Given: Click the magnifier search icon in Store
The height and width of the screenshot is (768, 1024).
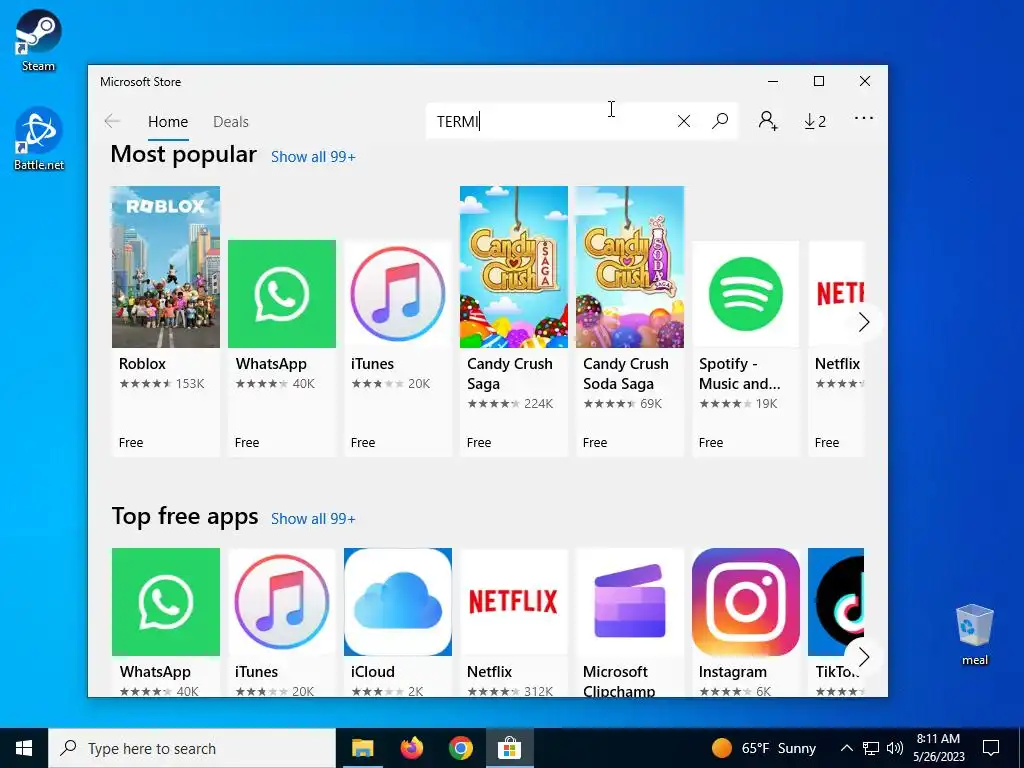Looking at the screenshot, I should (x=720, y=121).
